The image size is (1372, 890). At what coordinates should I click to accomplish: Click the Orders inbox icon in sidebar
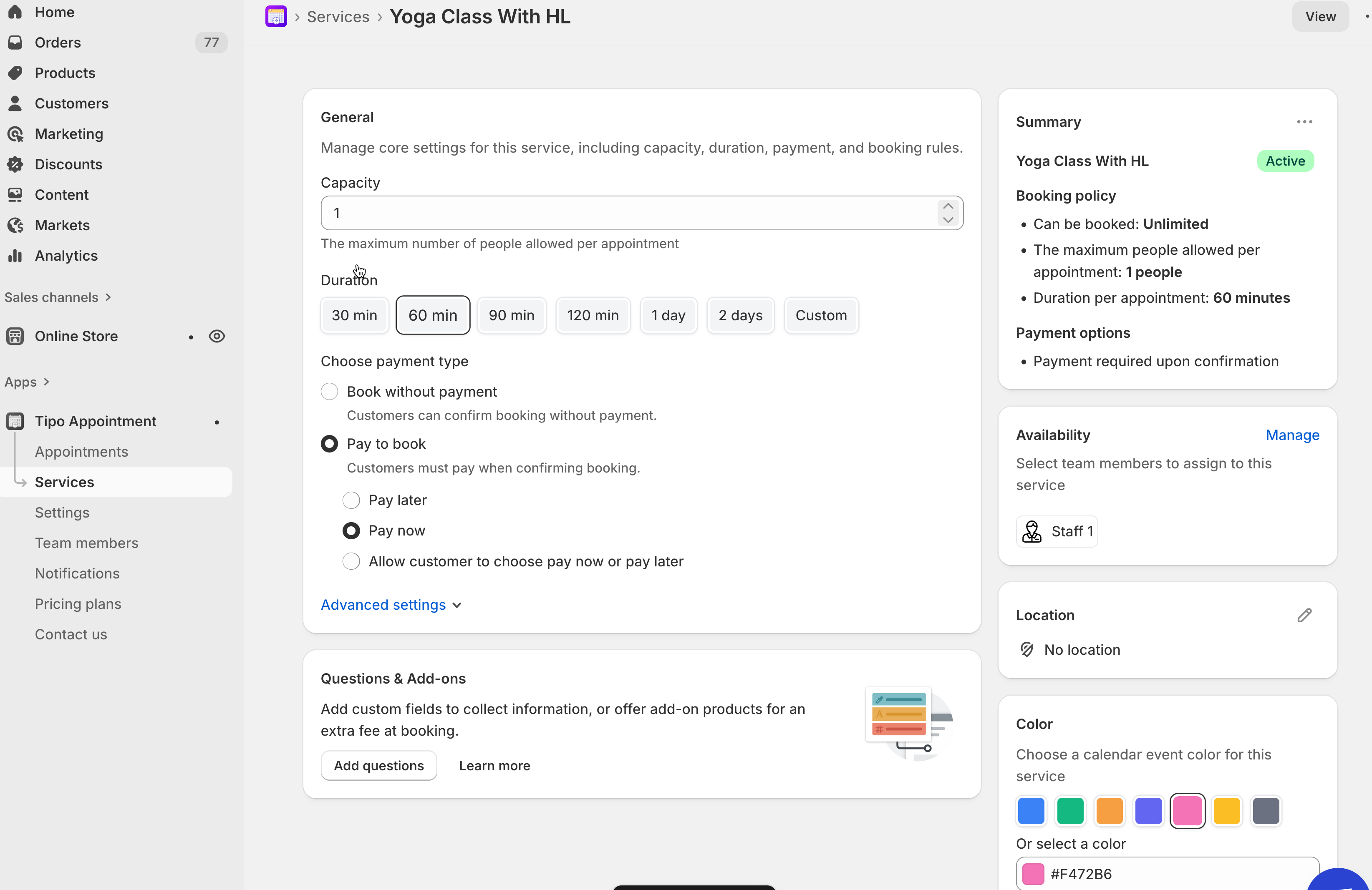(15, 42)
